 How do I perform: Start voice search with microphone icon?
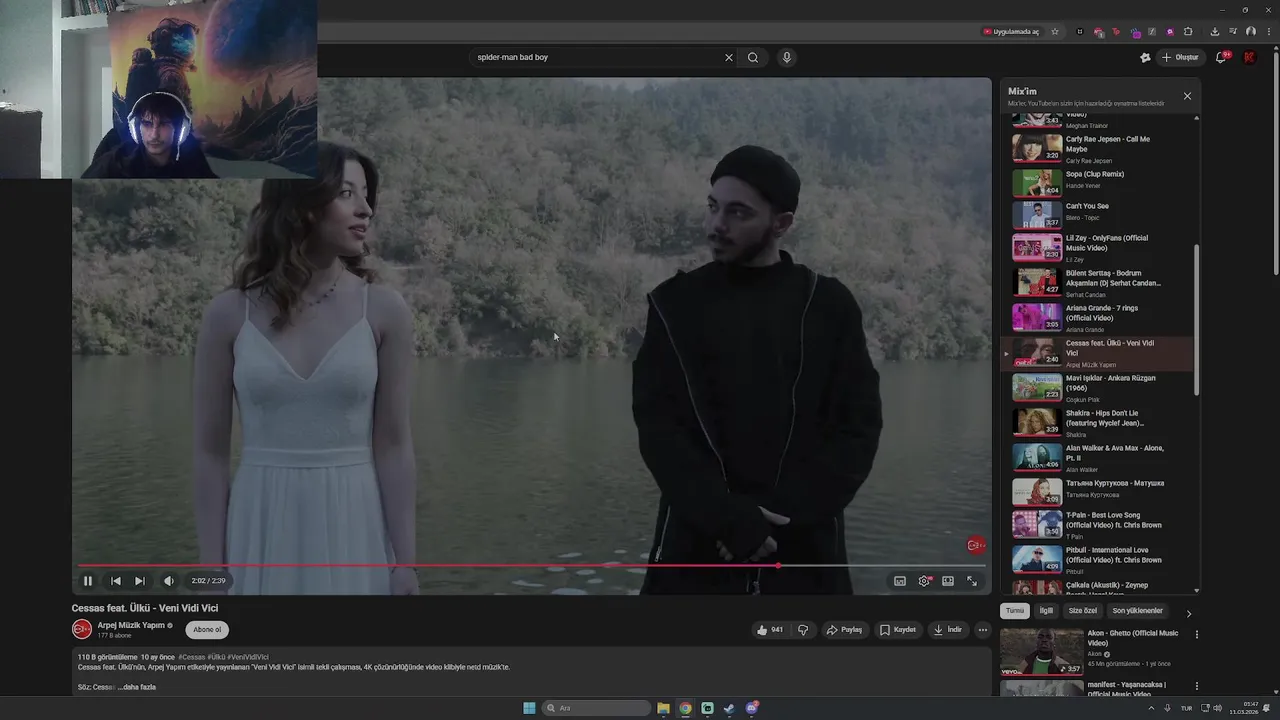tap(787, 57)
